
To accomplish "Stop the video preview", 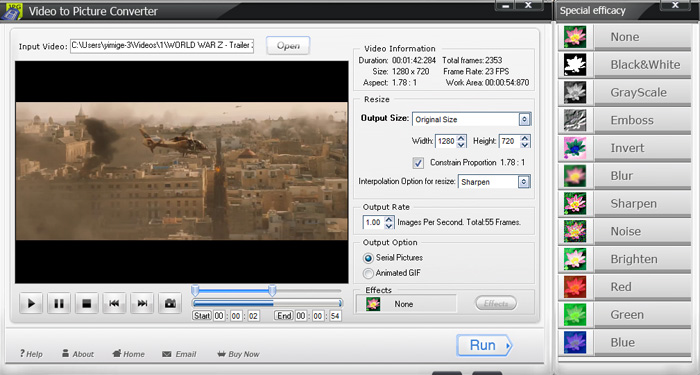I will [x=87, y=304].
